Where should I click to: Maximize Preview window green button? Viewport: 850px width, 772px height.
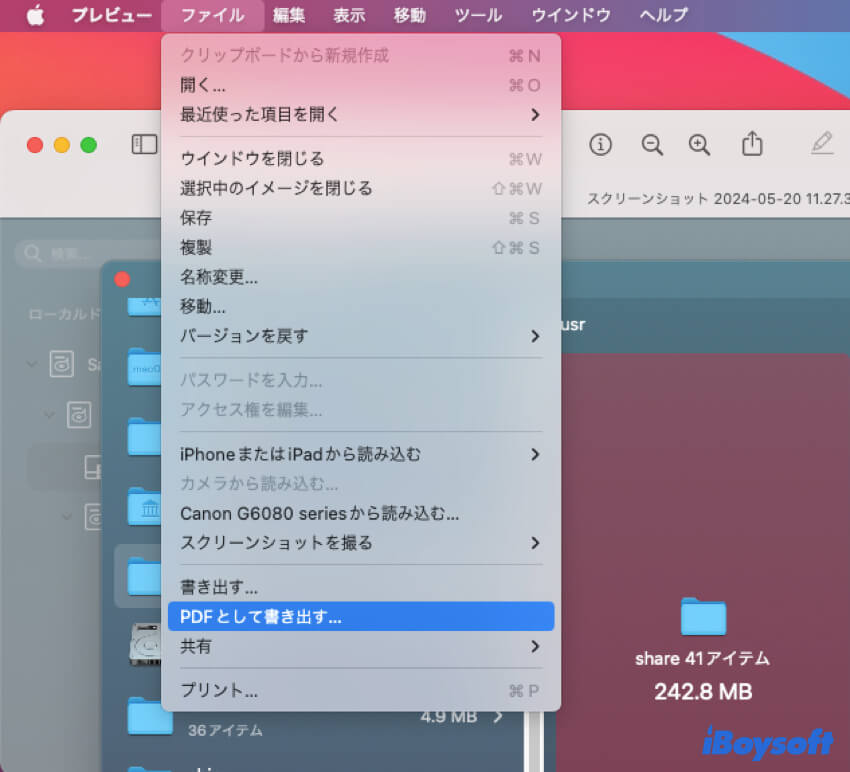tap(88, 145)
